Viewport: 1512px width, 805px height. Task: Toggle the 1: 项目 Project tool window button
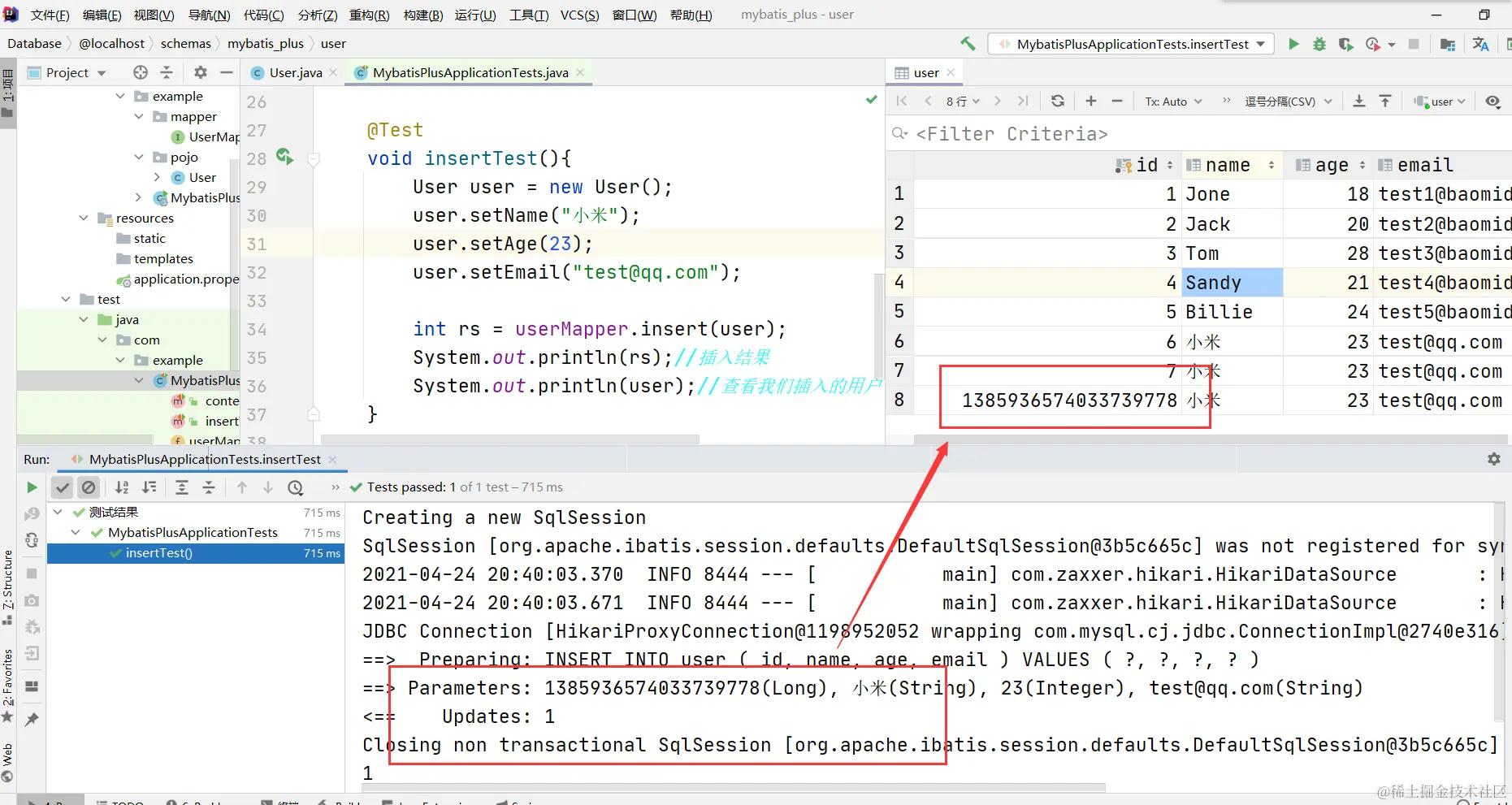pyautogui.click(x=7, y=93)
